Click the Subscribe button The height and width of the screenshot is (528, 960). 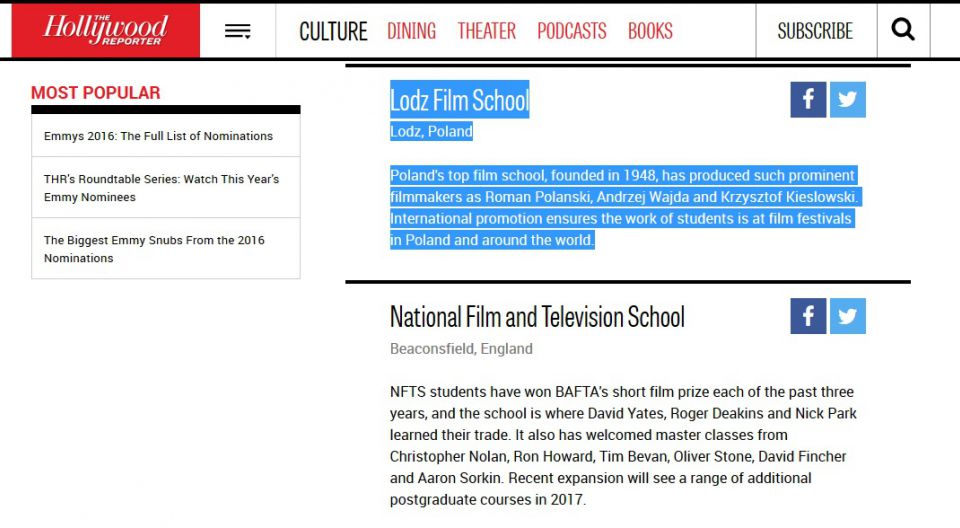815,31
